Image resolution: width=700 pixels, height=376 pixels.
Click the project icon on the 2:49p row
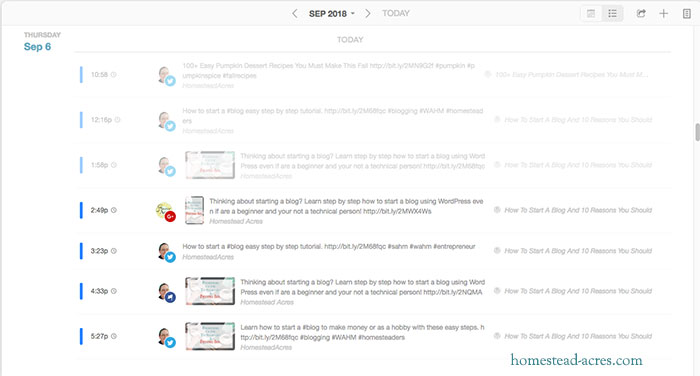coord(497,209)
